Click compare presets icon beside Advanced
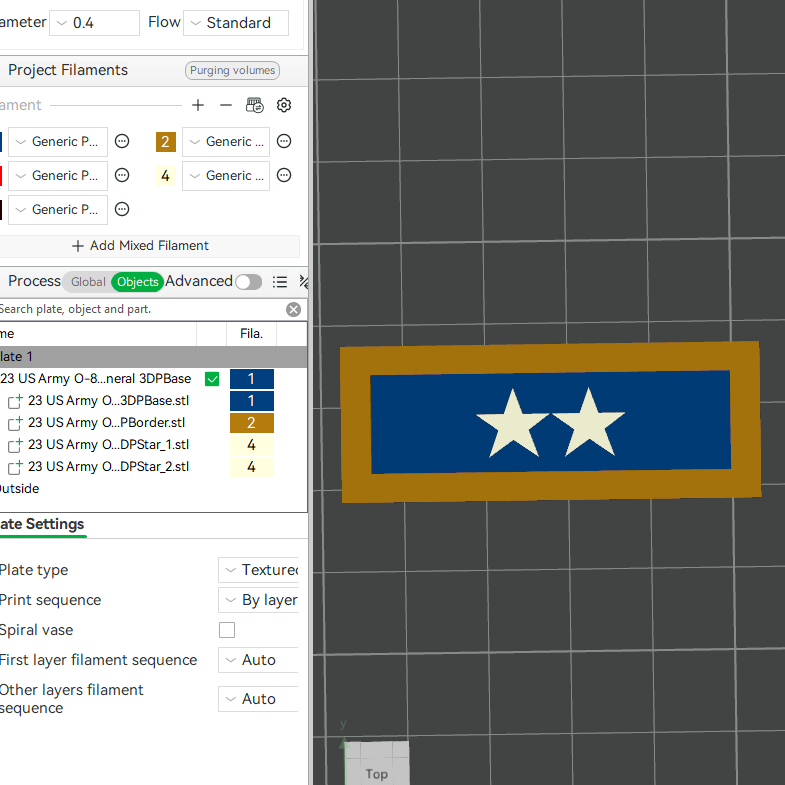The height and width of the screenshot is (785, 785). (x=303, y=282)
